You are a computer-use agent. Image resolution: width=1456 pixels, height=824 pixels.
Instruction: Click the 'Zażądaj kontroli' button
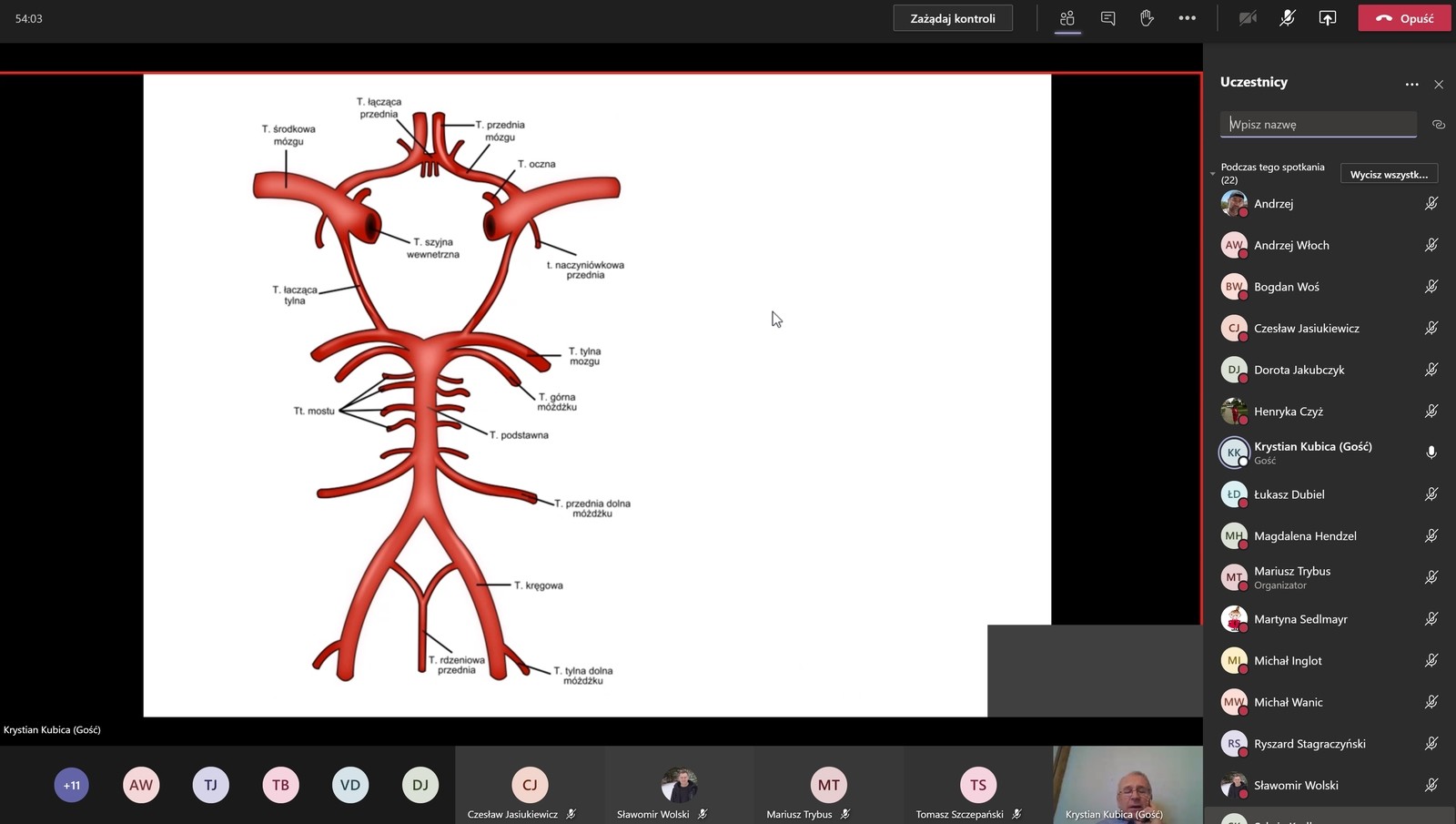pyautogui.click(x=952, y=18)
